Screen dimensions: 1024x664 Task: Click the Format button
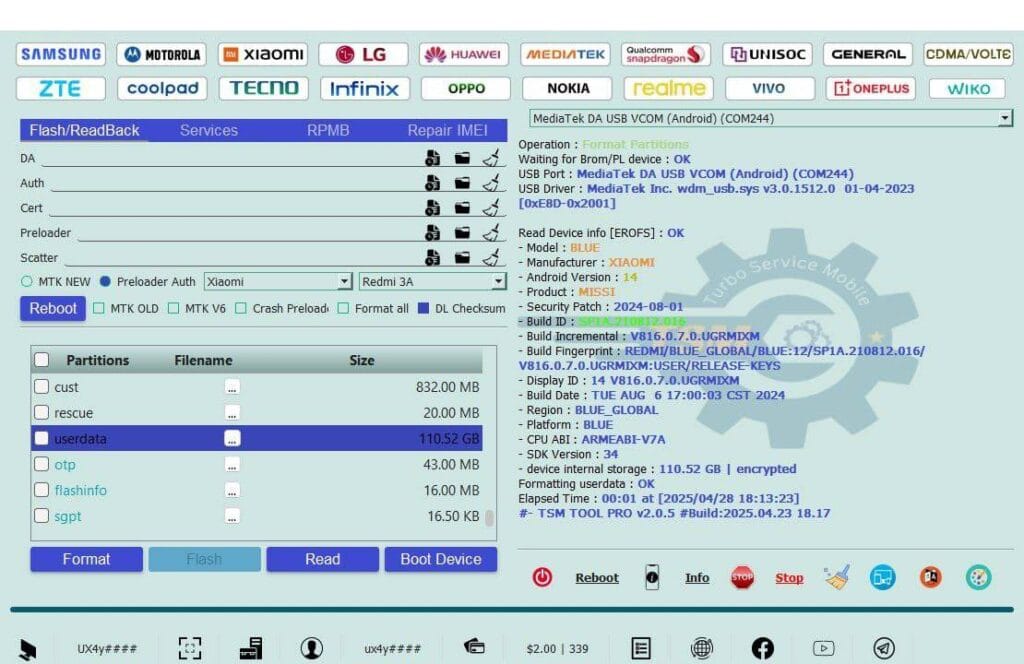86,560
